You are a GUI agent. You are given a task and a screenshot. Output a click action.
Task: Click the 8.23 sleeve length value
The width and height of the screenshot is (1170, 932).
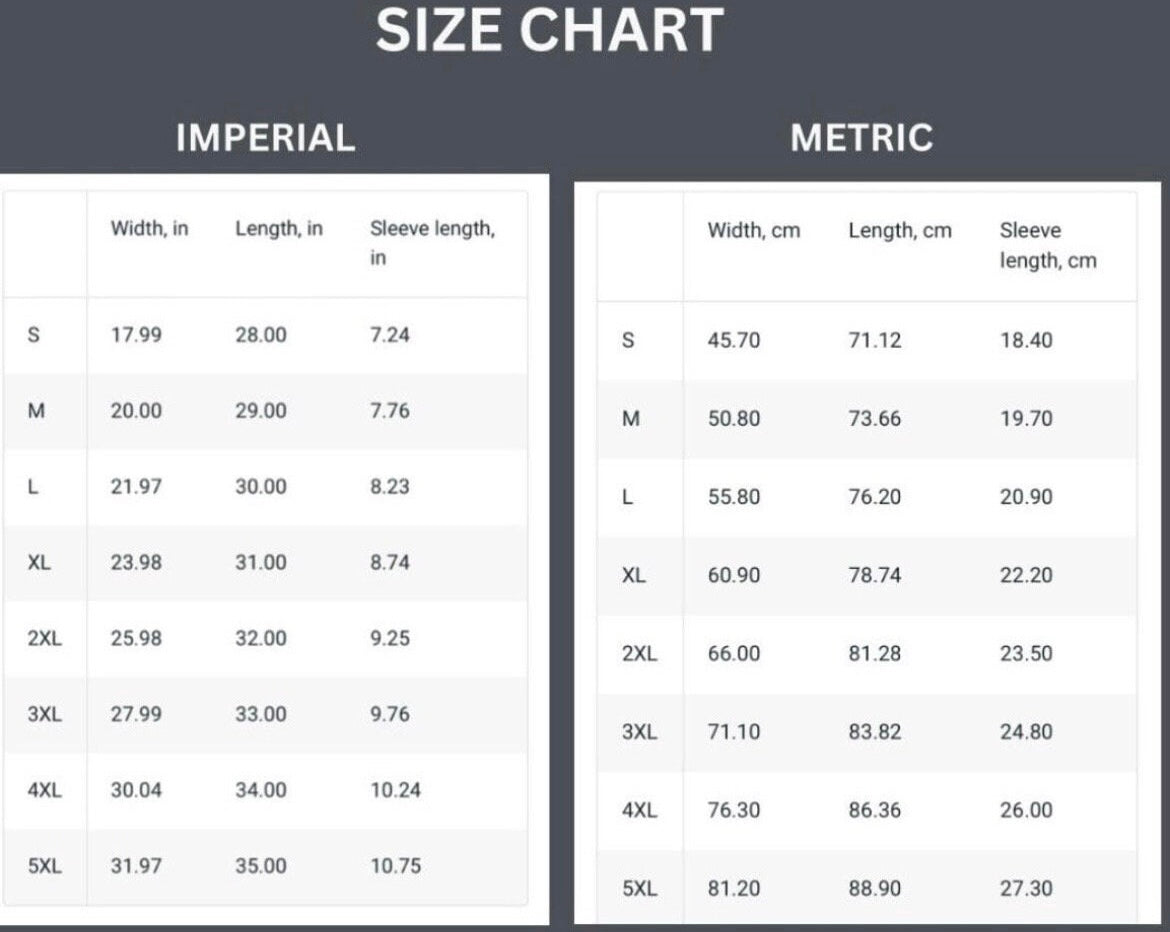pos(390,487)
